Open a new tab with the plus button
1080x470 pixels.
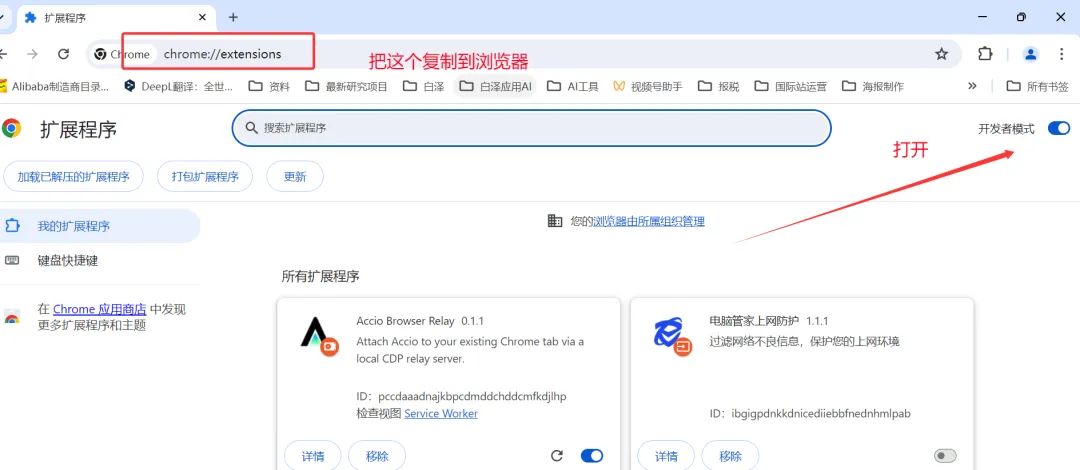click(233, 17)
